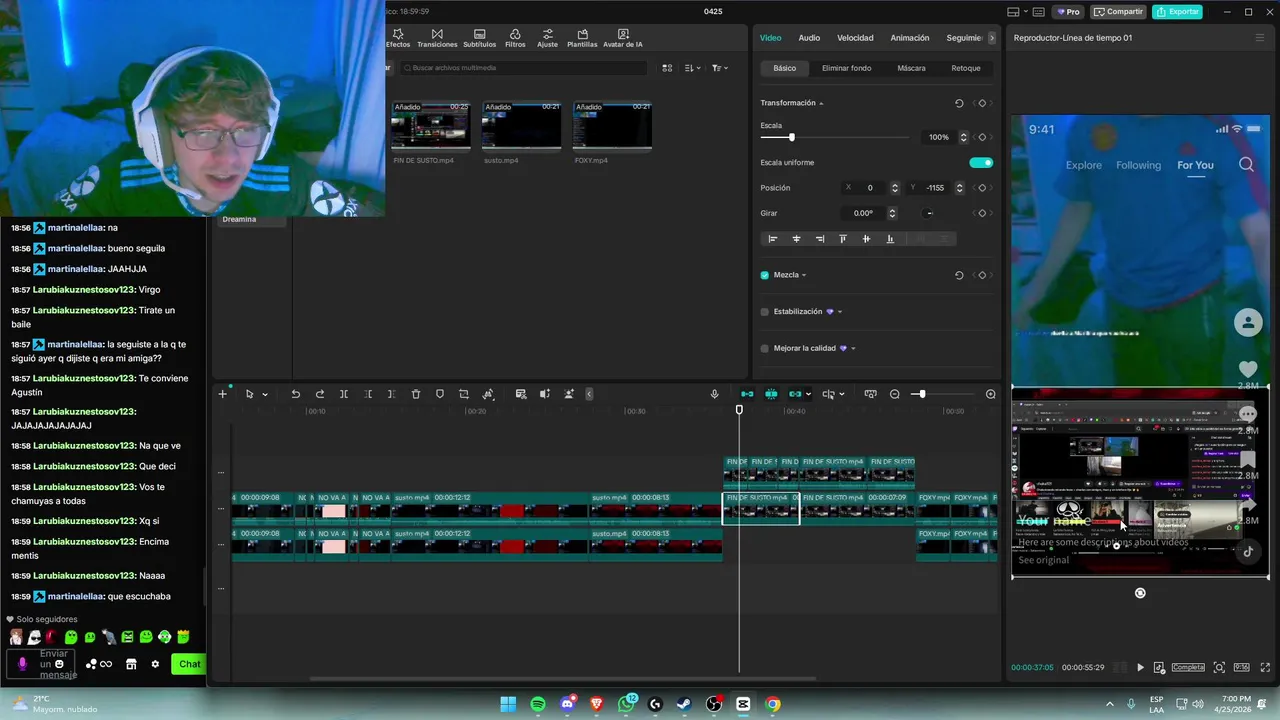The width and height of the screenshot is (1280, 720).
Task: Click the green Chat button
Action: pyautogui.click(x=189, y=664)
